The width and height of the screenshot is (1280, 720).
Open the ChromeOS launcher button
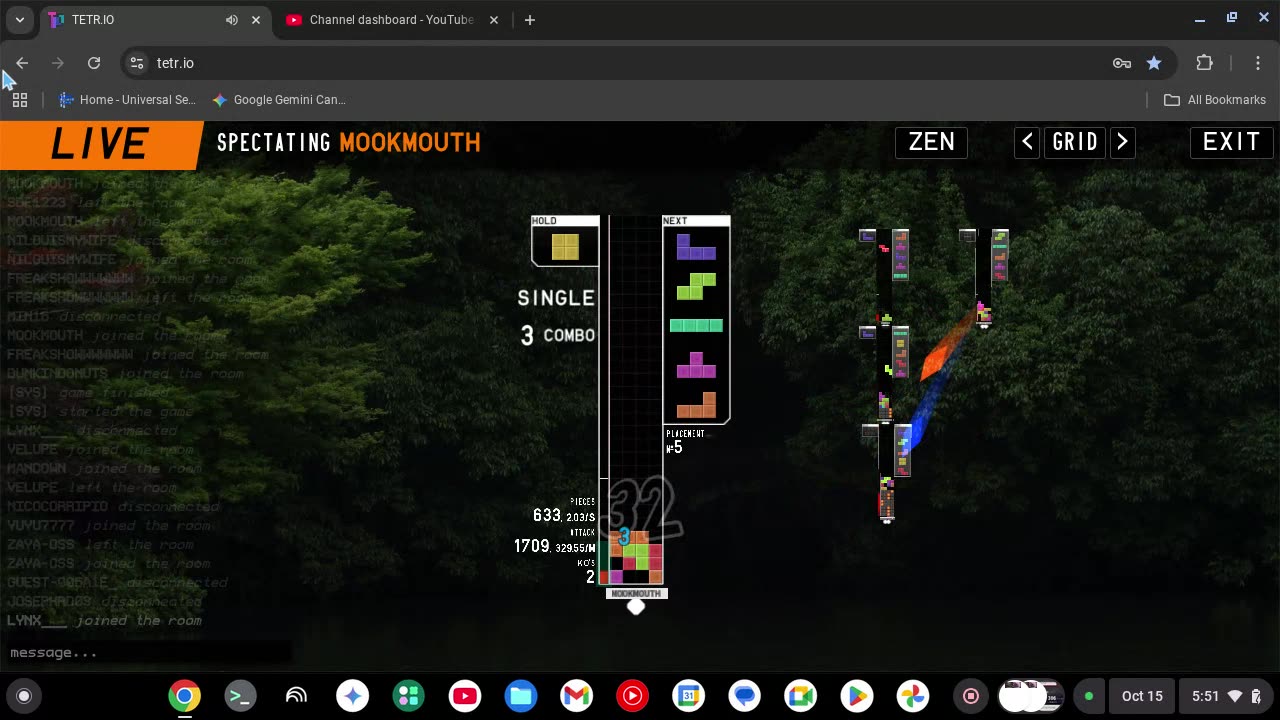click(24, 696)
